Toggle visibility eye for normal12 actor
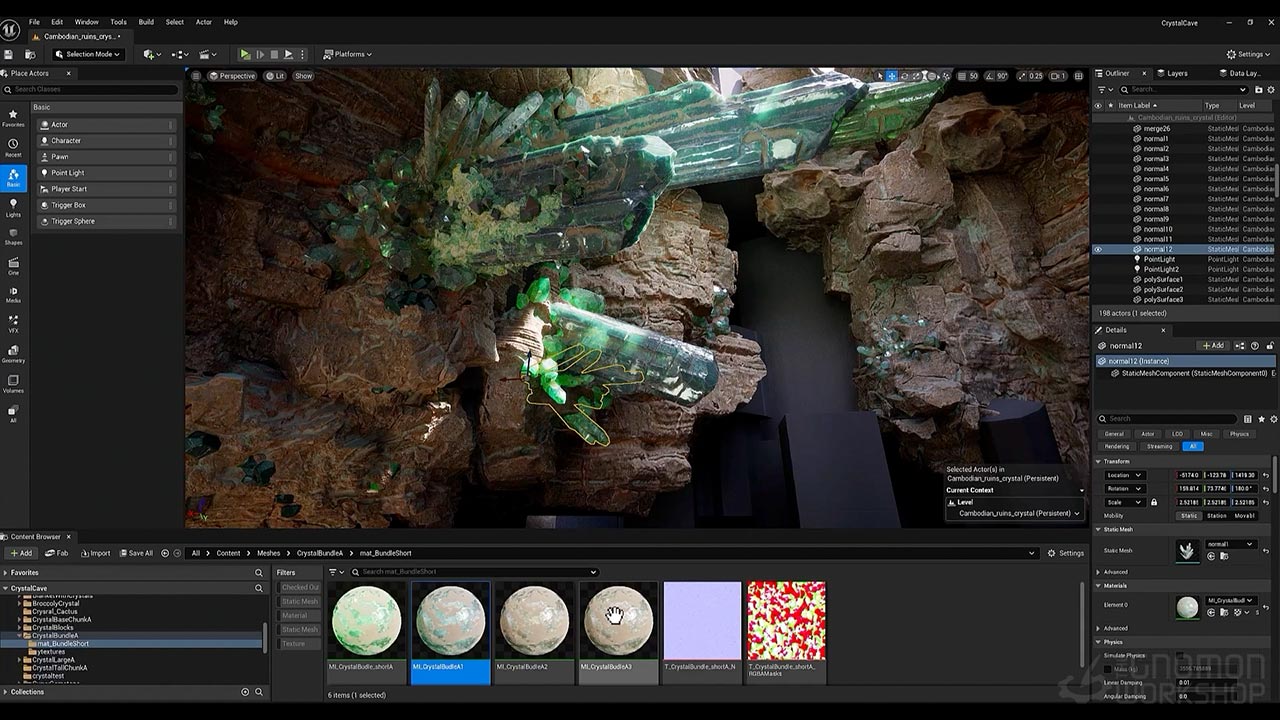 pos(1098,249)
